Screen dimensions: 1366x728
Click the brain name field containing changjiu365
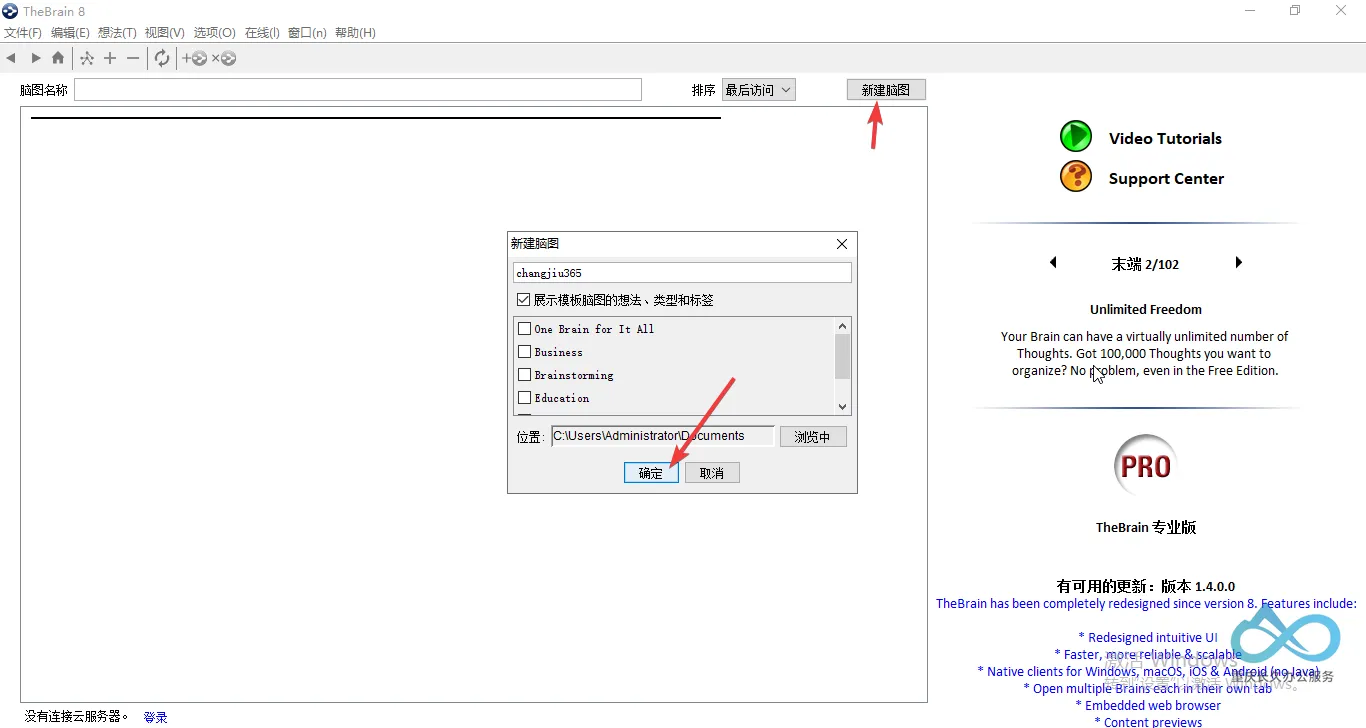pos(682,273)
